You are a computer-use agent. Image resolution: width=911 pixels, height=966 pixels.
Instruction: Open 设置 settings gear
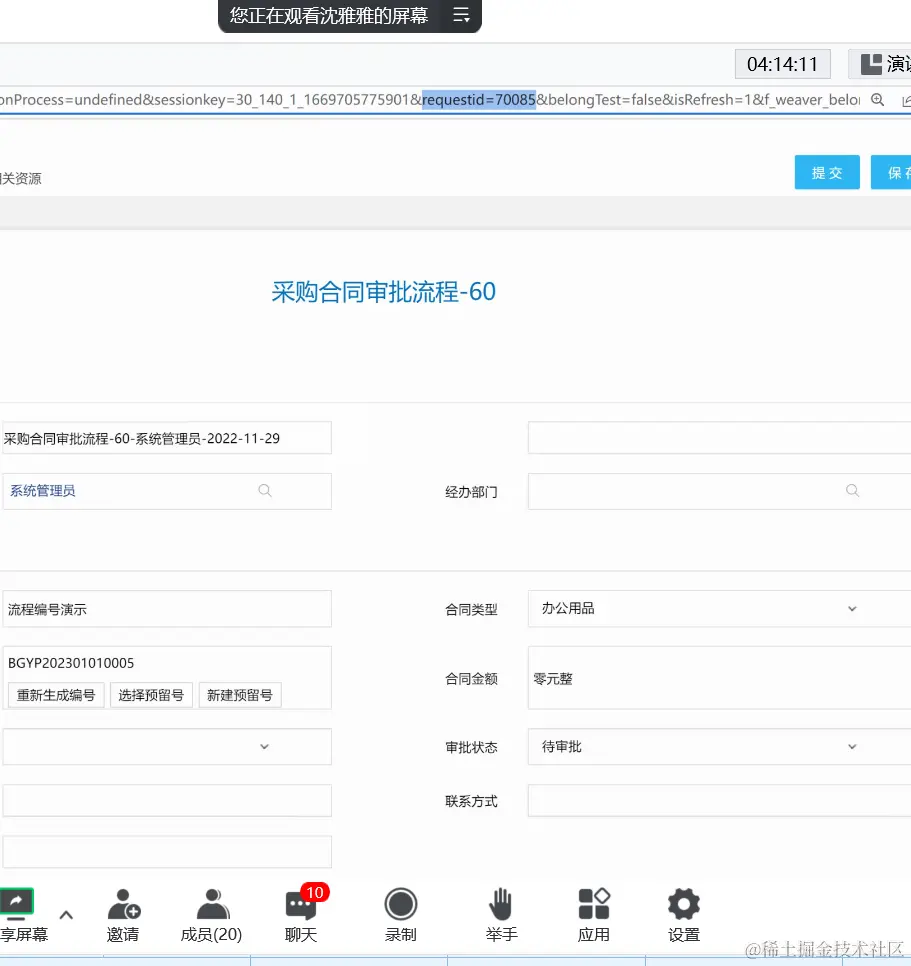[684, 904]
